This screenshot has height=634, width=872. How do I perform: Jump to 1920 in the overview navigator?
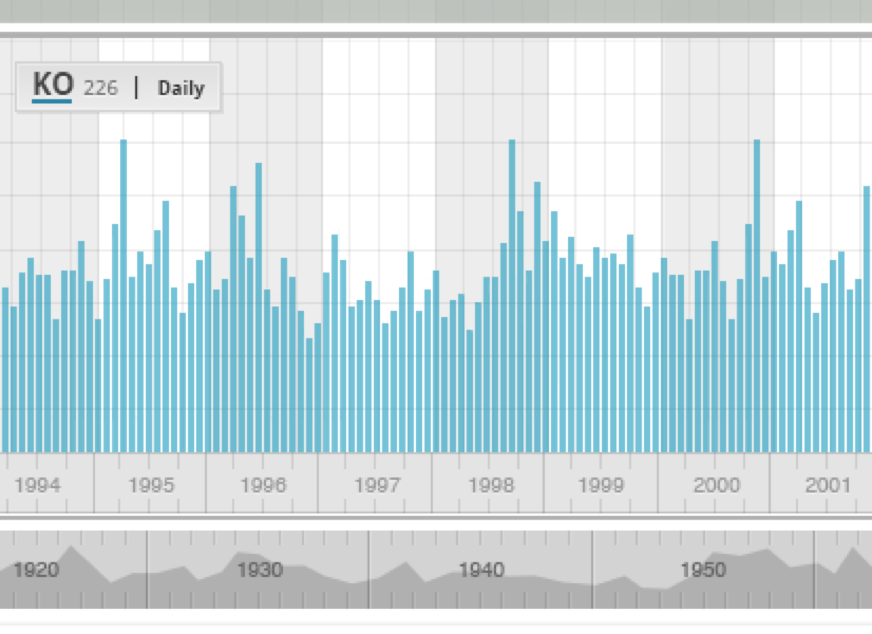36,570
